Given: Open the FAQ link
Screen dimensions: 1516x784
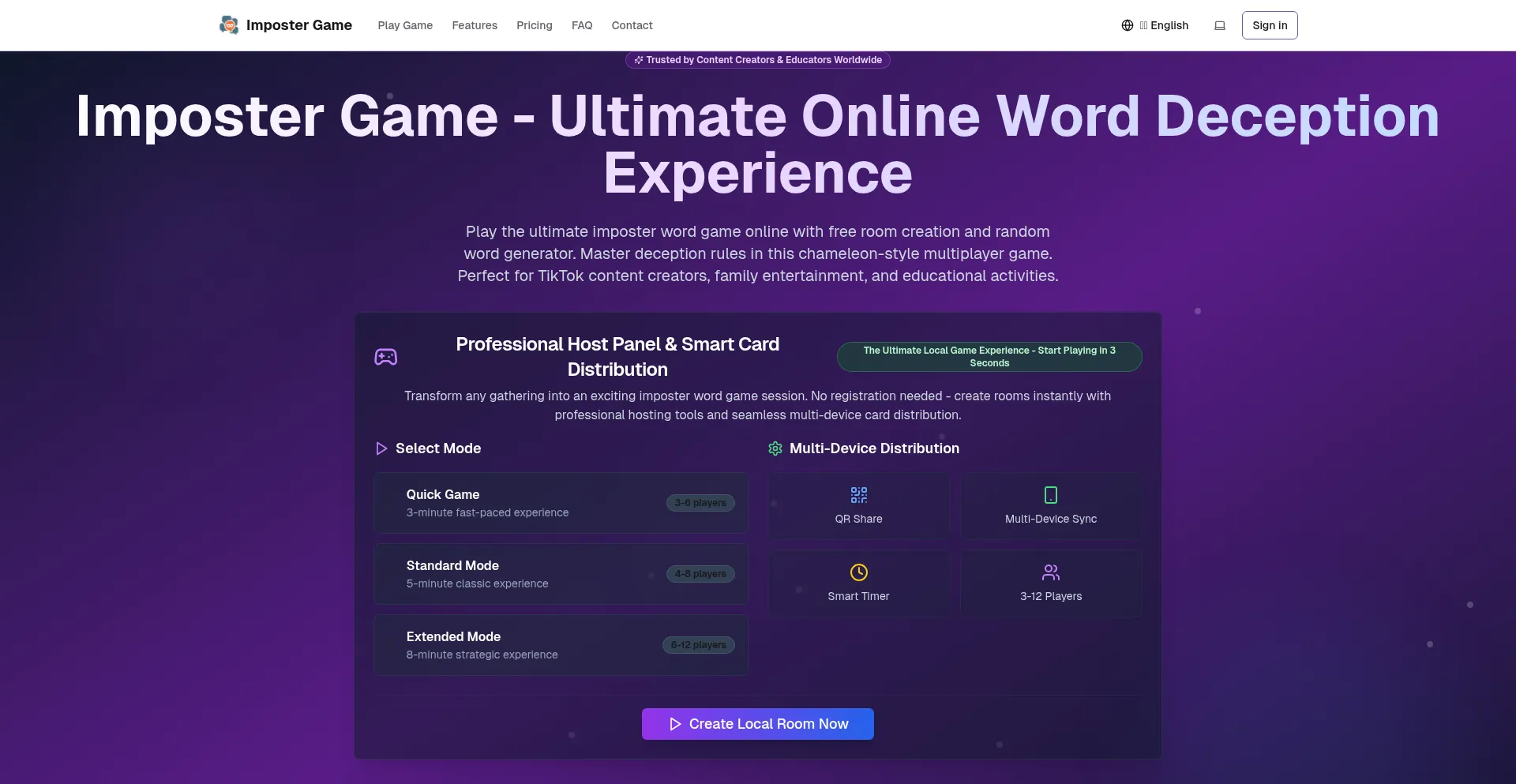Looking at the screenshot, I should (582, 25).
